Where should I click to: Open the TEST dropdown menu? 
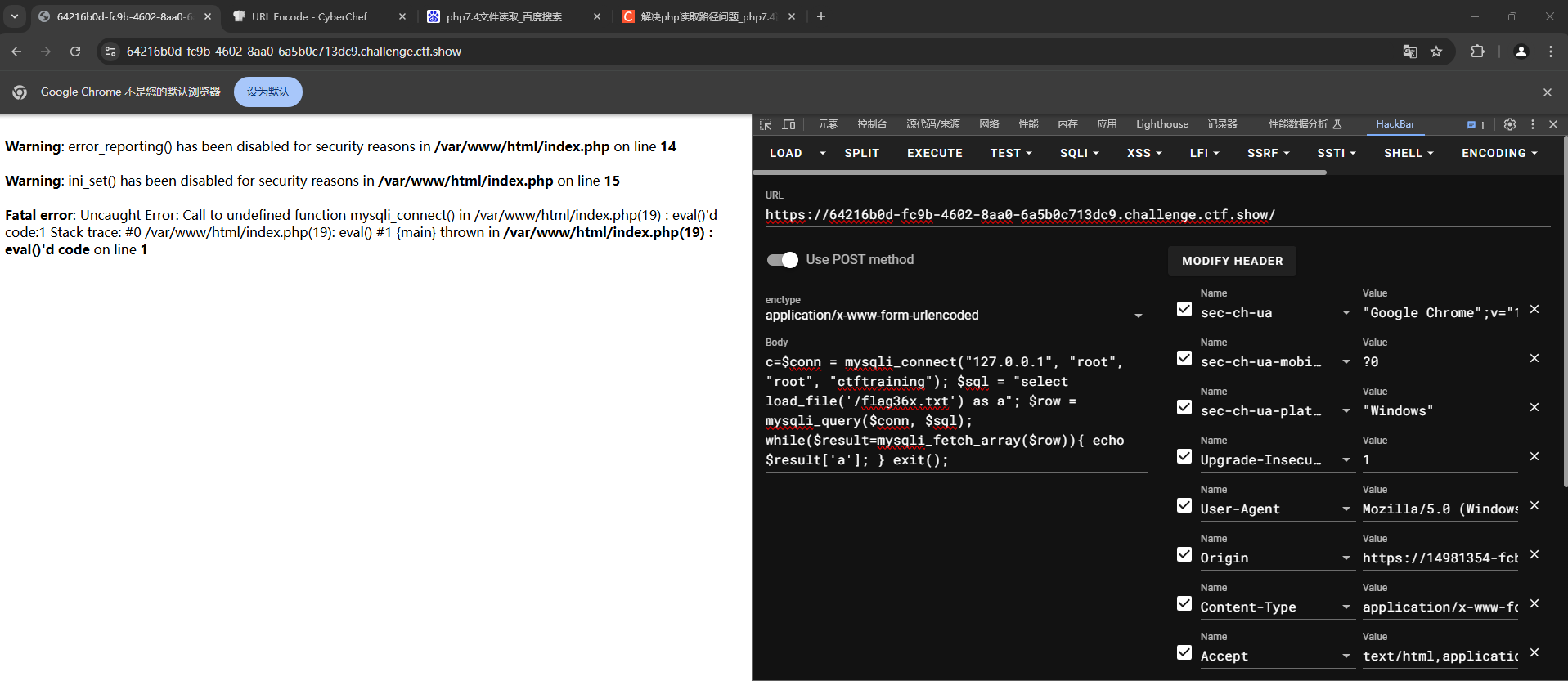click(x=1011, y=153)
